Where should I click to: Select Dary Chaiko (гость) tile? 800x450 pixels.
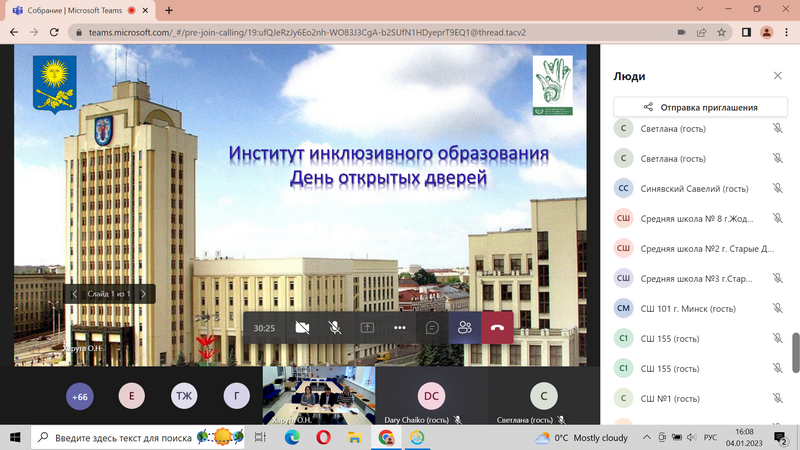pyautogui.click(x=431, y=395)
